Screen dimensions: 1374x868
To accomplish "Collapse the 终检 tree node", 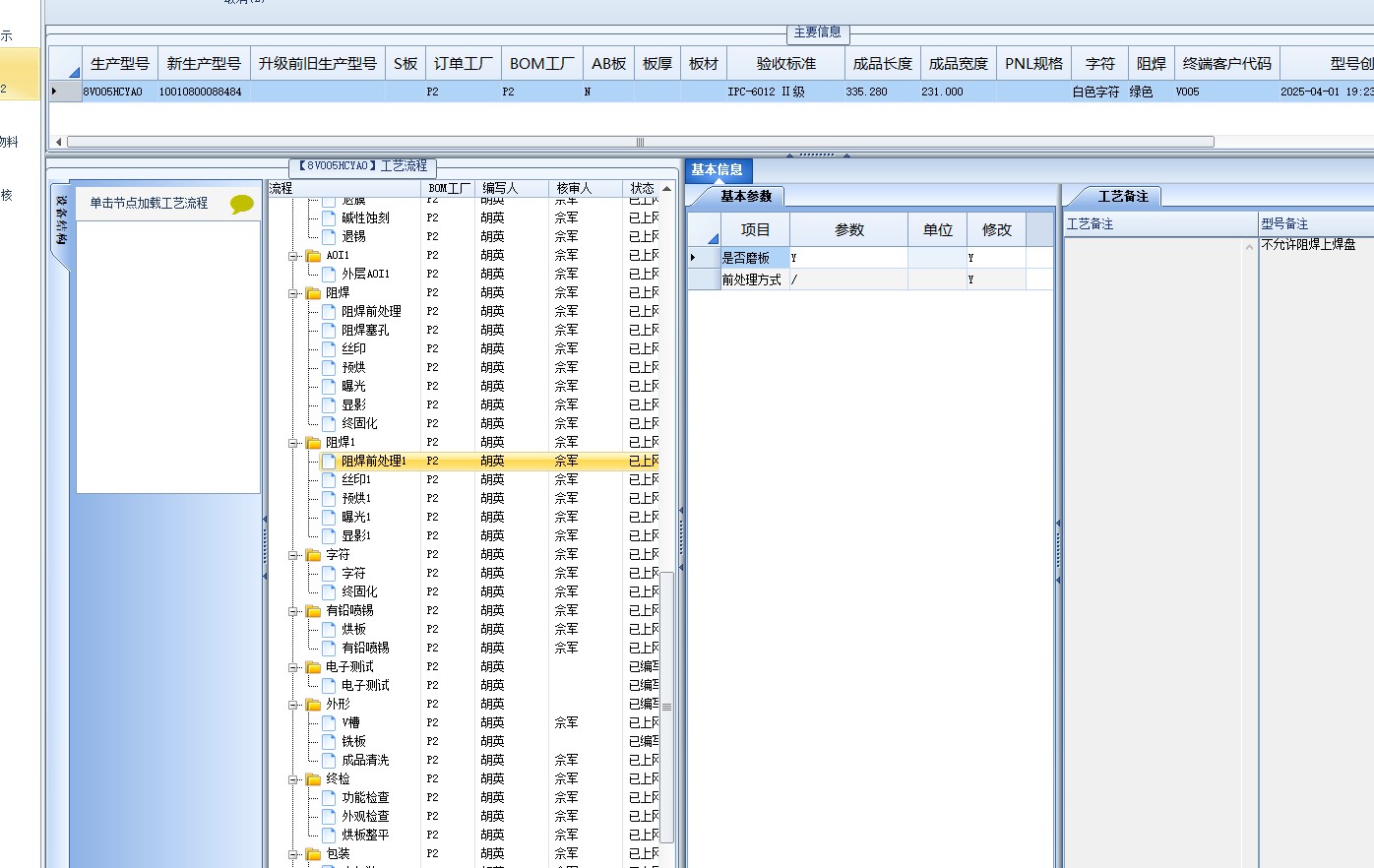I will 293,779.
